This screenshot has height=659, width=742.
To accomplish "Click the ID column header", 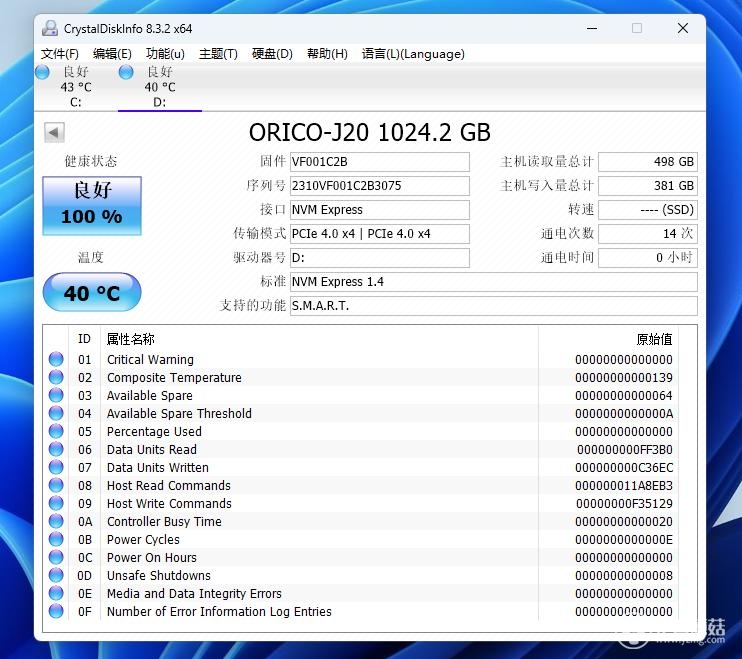I will [x=84, y=339].
